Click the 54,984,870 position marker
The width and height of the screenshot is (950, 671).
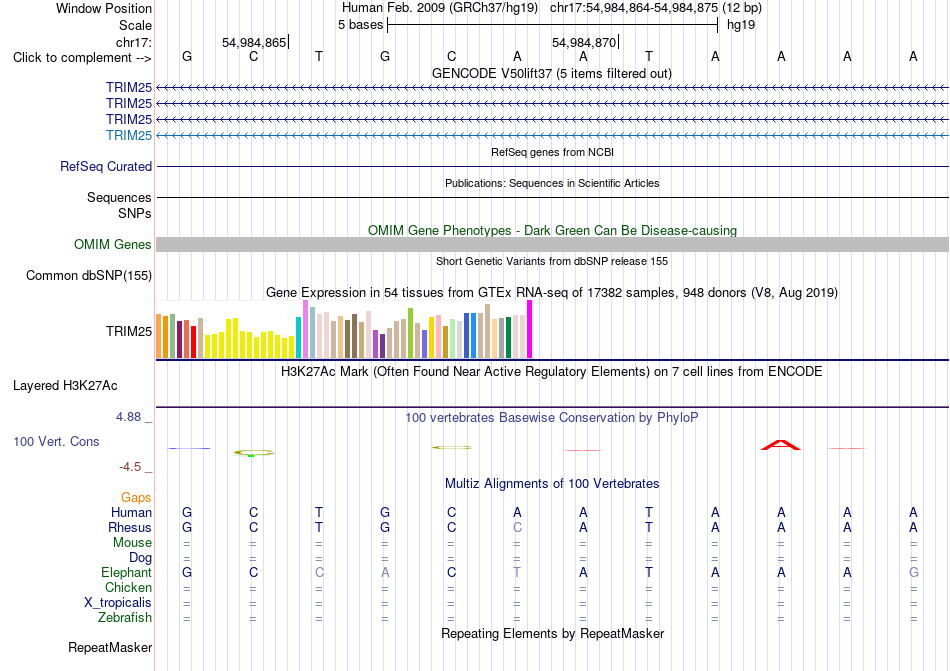584,42
